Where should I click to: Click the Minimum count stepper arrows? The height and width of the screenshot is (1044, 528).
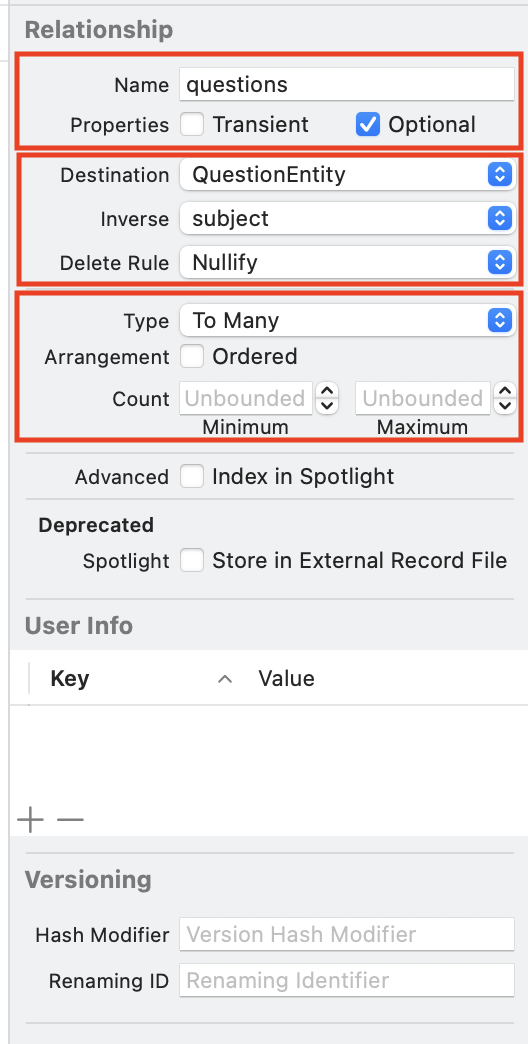point(326,398)
